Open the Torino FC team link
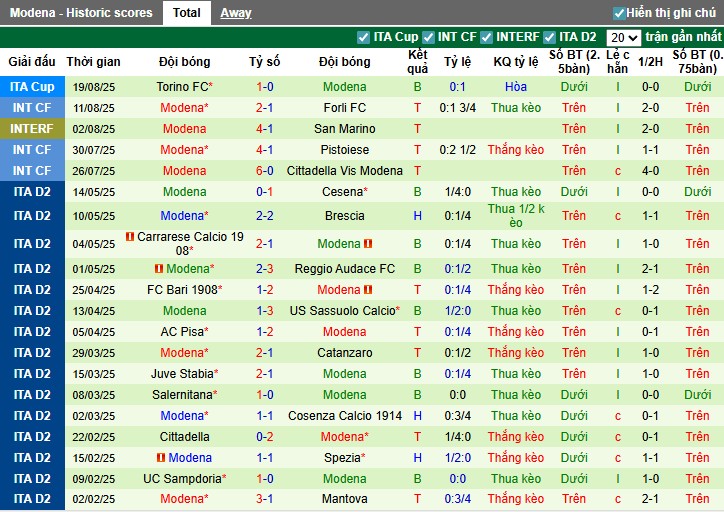The width and height of the screenshot is (724, 512). 185,87
